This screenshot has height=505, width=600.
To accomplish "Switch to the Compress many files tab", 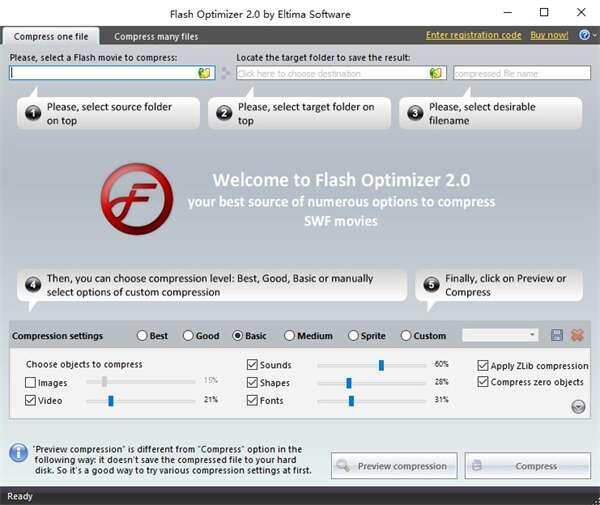I will [155, 37].
